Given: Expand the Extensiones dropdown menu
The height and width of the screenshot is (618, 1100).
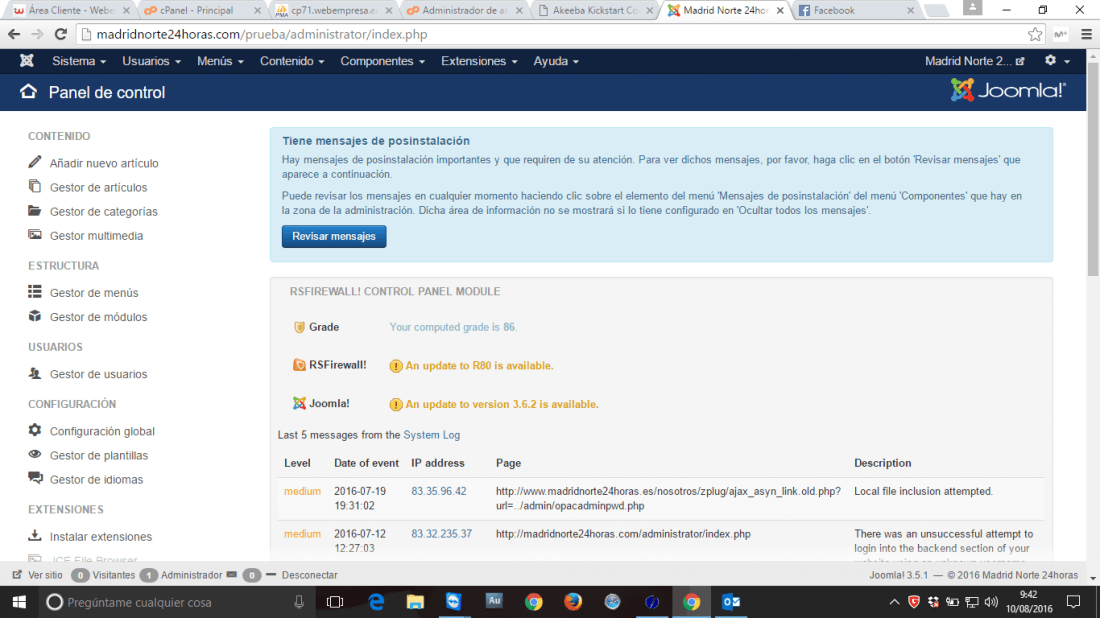Looking at the screenshot, I should tap(479, 61).
